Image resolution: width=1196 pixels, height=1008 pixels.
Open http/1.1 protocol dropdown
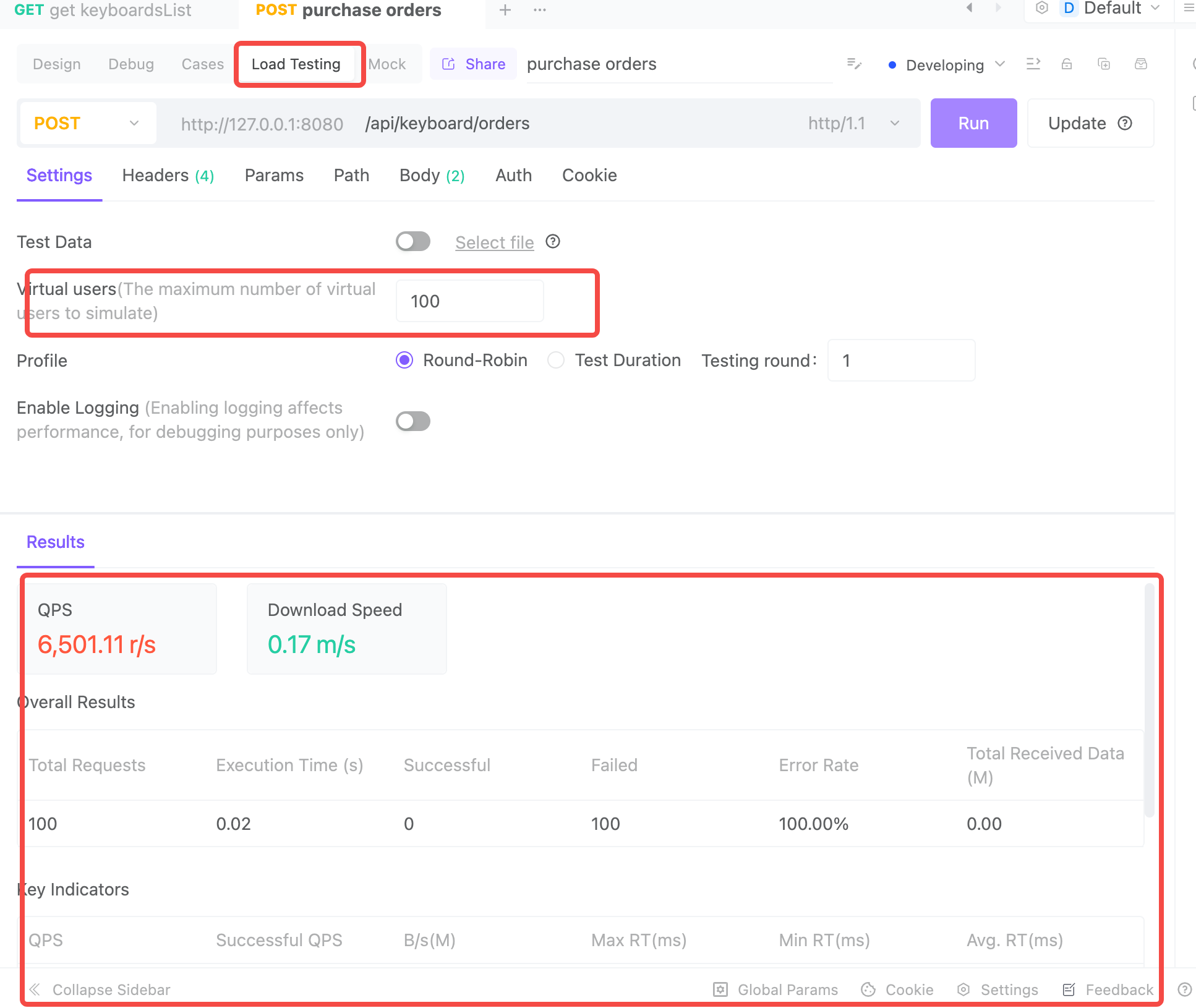[854, 123]
